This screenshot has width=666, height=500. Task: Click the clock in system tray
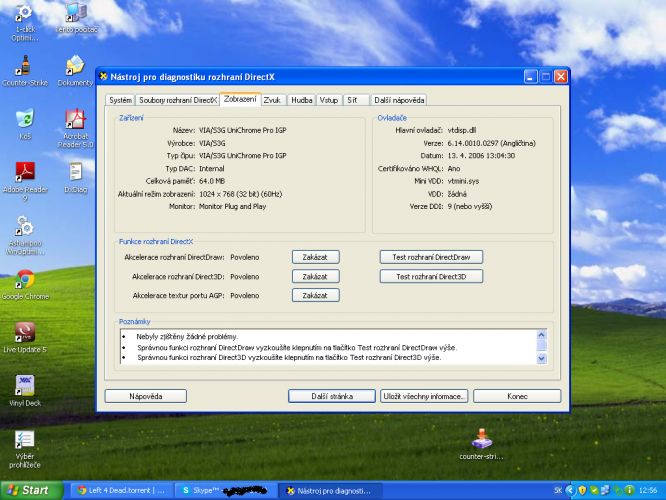(x=648, y=491)
